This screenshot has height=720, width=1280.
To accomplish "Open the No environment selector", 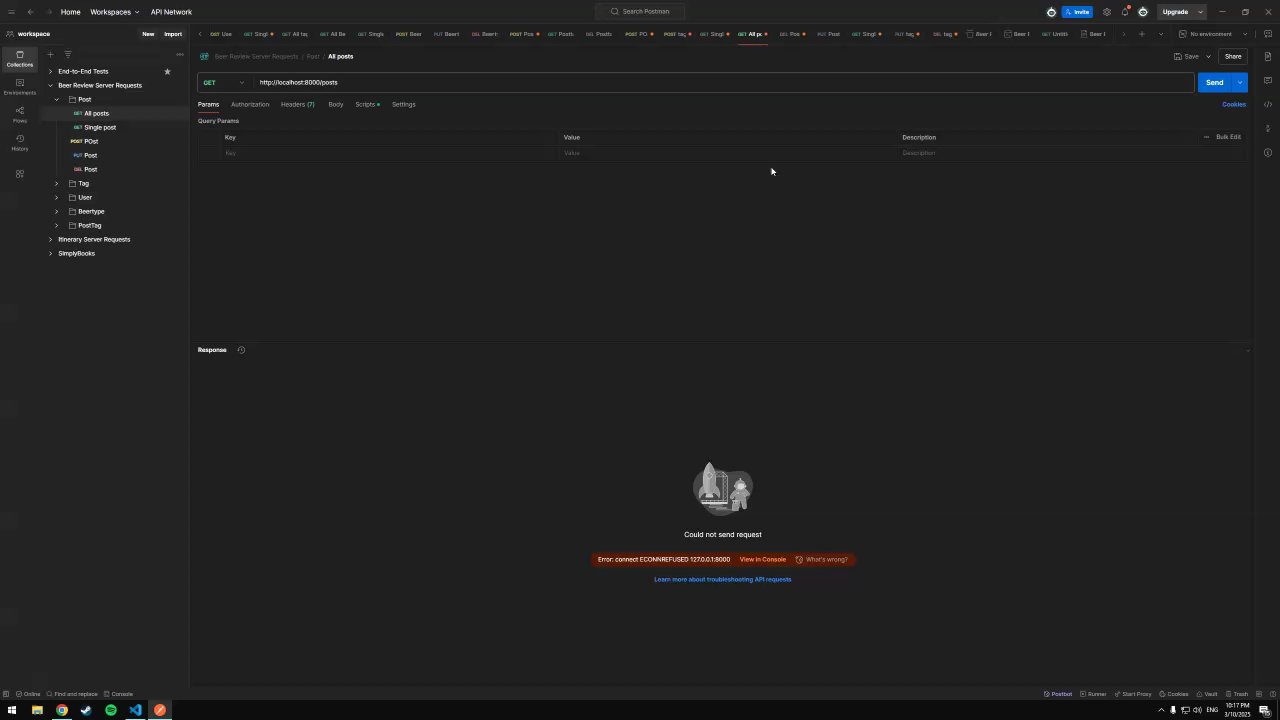I will tap(1213, 34).
